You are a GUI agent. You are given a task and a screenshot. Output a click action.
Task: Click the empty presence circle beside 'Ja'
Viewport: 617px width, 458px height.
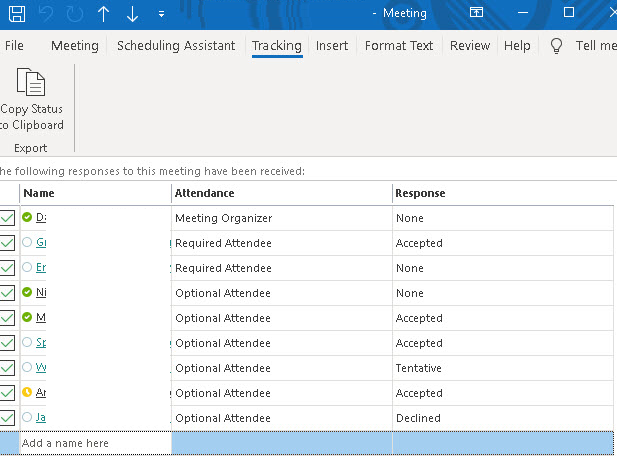click(x=27, y=417)
